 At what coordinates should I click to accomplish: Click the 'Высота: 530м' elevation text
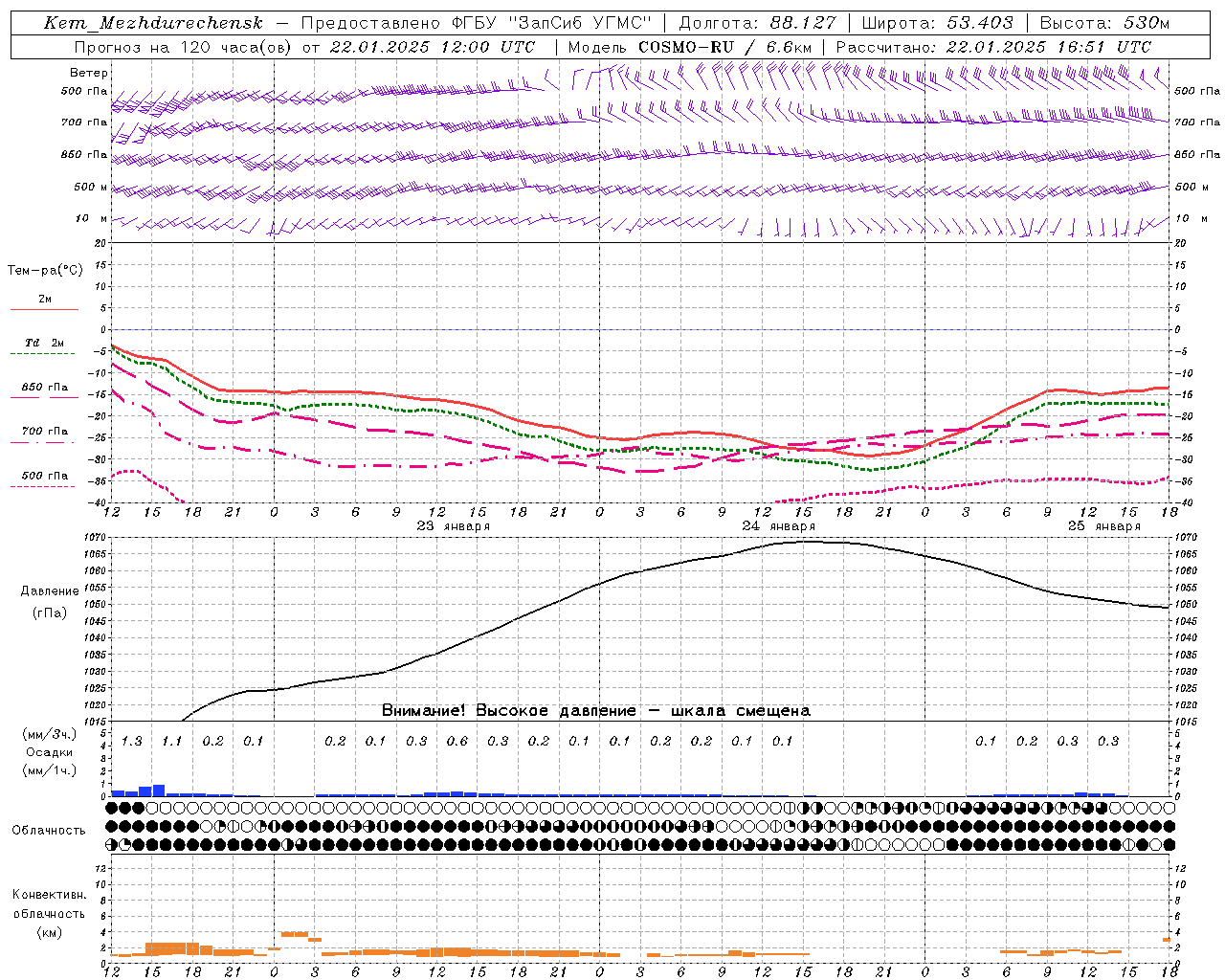tap(1104, 23)
